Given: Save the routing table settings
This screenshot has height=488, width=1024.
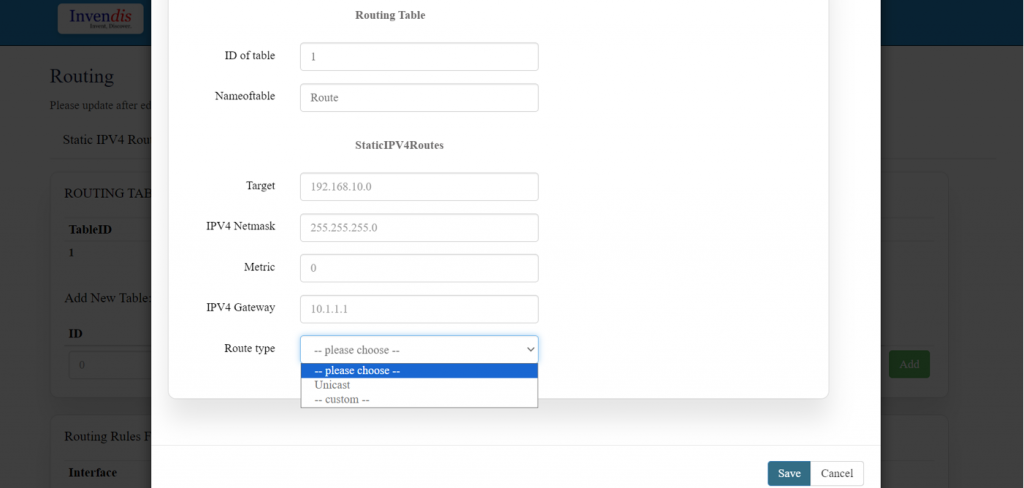Looking at the screenshot, I should [788, 473].
